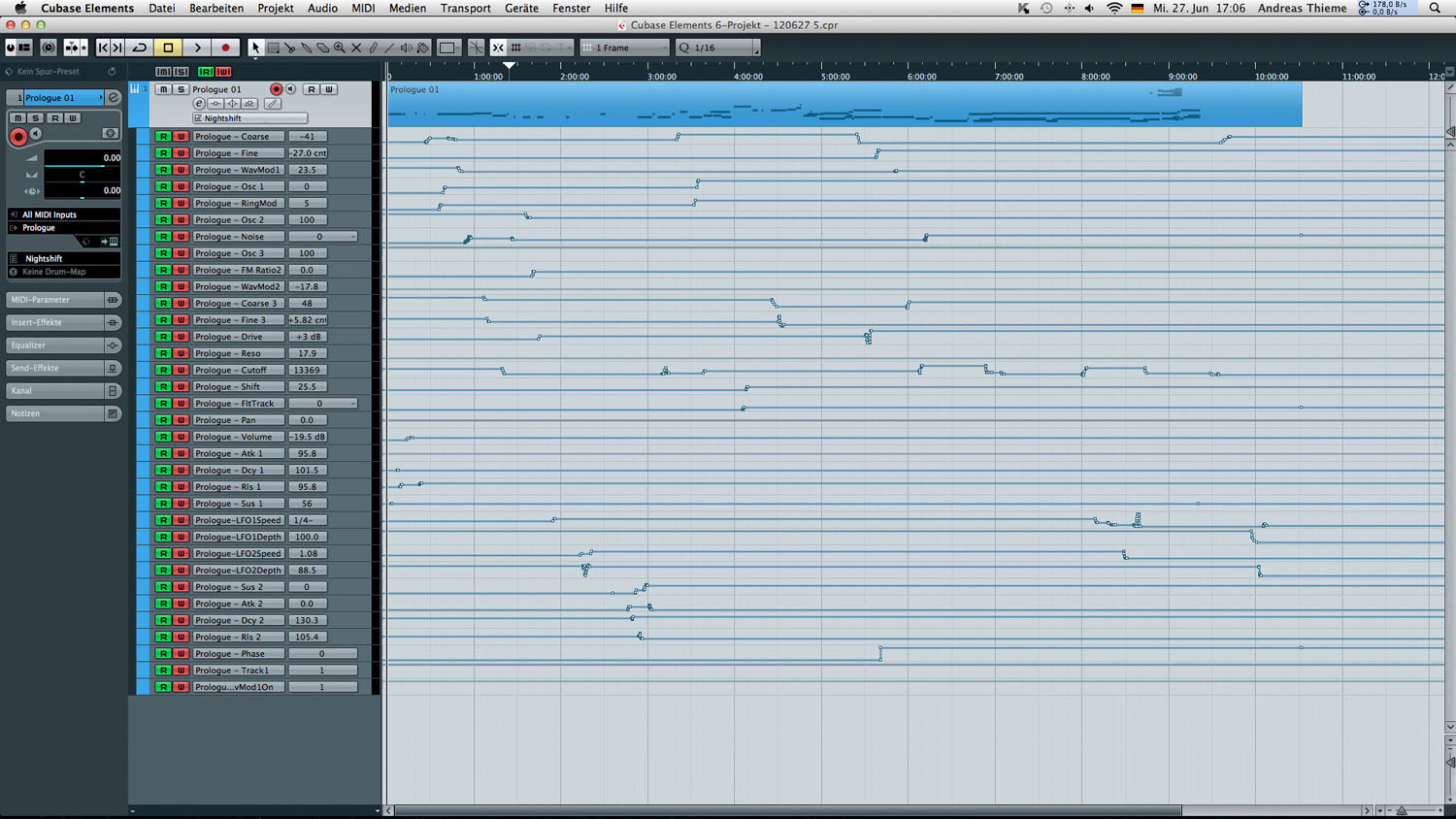Click the ruler at the 5:00:00 mark
Image resolution: width=1456 pixels, height=819 pixels.
pos(835,74)
